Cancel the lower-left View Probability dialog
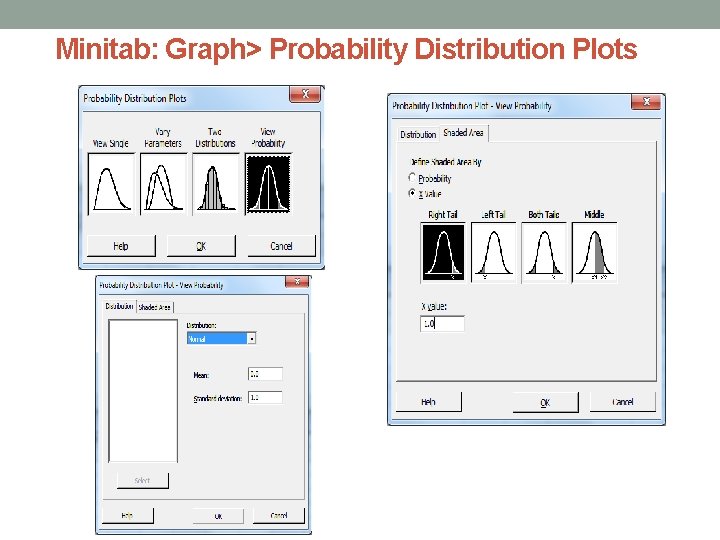The height and width of the screenshot is (540, 720). (279, 516)
